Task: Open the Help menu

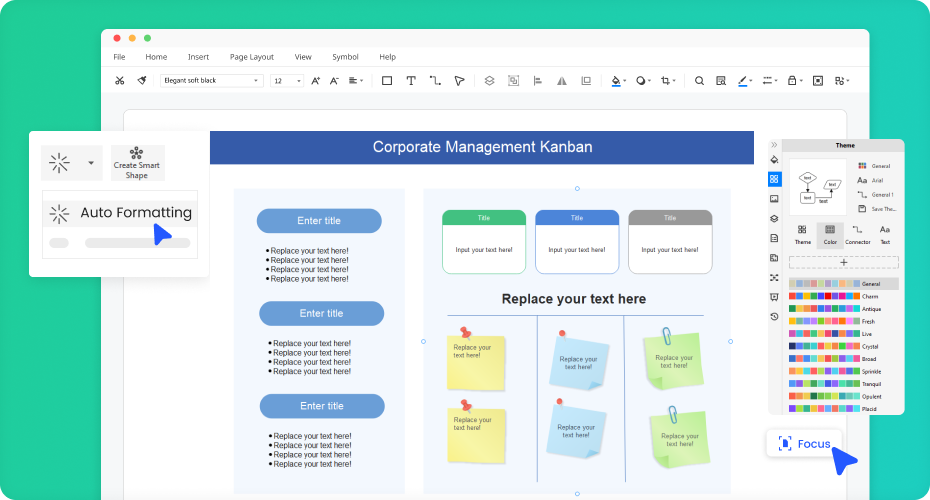Action: pyautogui.click(x=387, y=57)
